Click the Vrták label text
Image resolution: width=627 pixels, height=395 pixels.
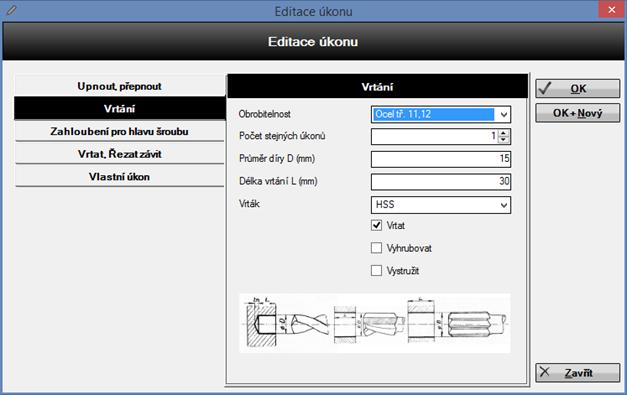pyautogui.click(x=249, y=204)
